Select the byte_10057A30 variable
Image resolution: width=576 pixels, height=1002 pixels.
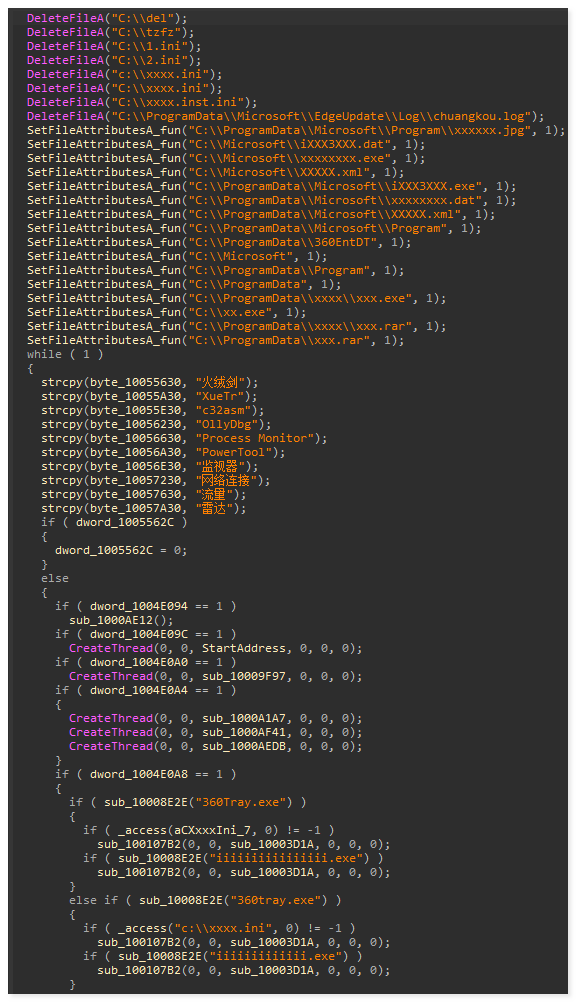[136, 509]
